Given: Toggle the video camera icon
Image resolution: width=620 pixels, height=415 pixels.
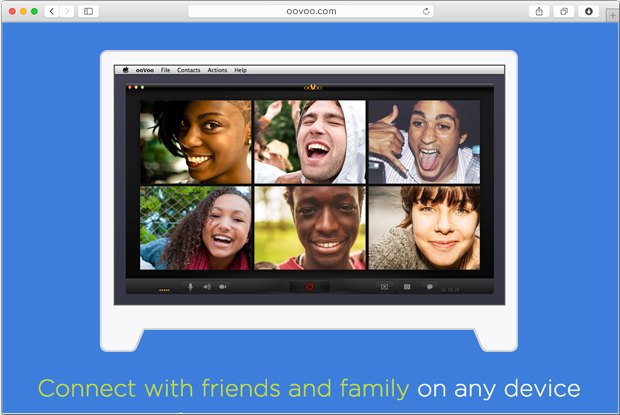Looking at the screenshot, I should [223, 287].
